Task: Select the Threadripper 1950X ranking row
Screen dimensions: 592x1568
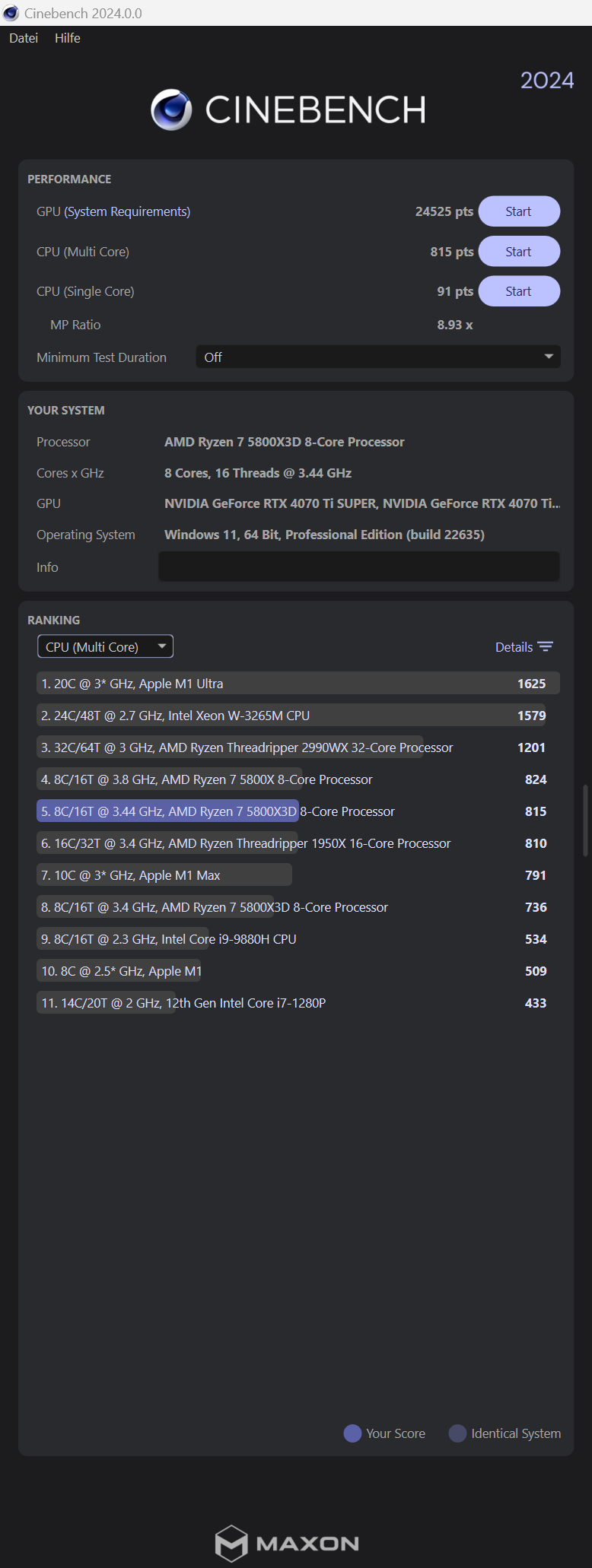Action: 298,843
